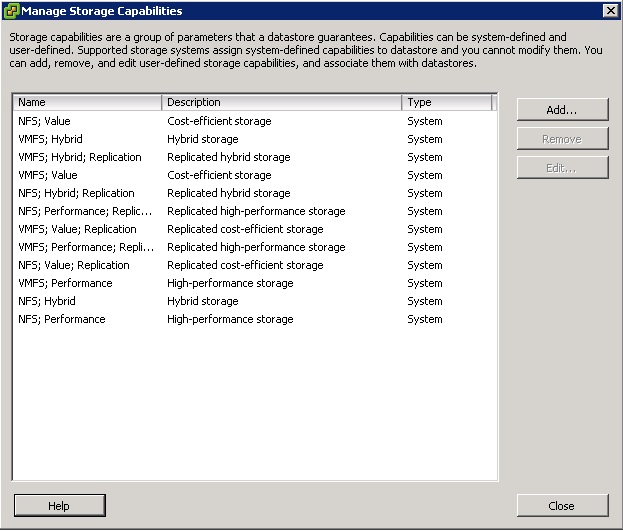Sort list by Type column header
The width and height of the screenshot is (623, 531).
(446, 102)
